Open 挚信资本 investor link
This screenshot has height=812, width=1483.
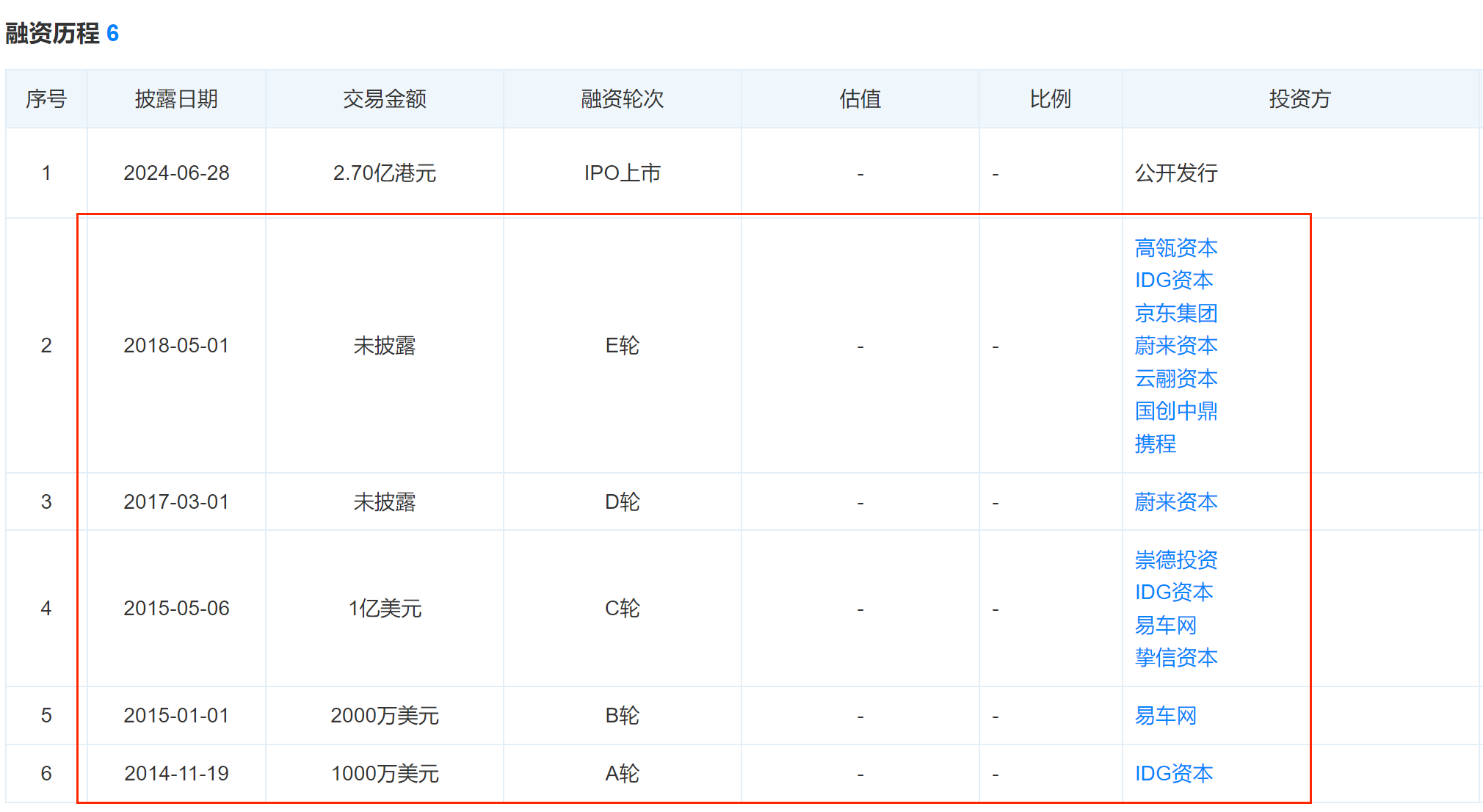[1175, 658]
